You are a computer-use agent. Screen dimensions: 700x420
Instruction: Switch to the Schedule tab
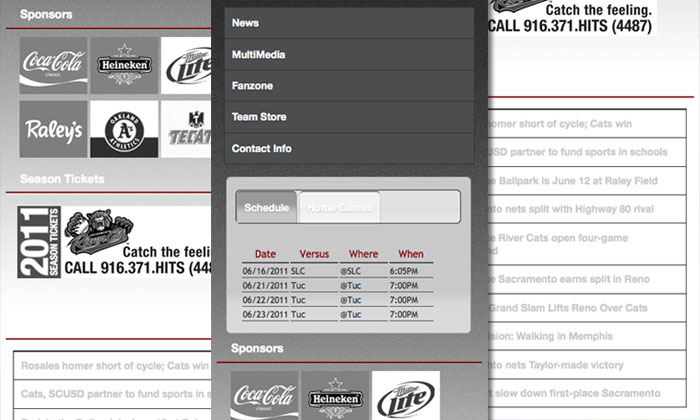(267, 207)
